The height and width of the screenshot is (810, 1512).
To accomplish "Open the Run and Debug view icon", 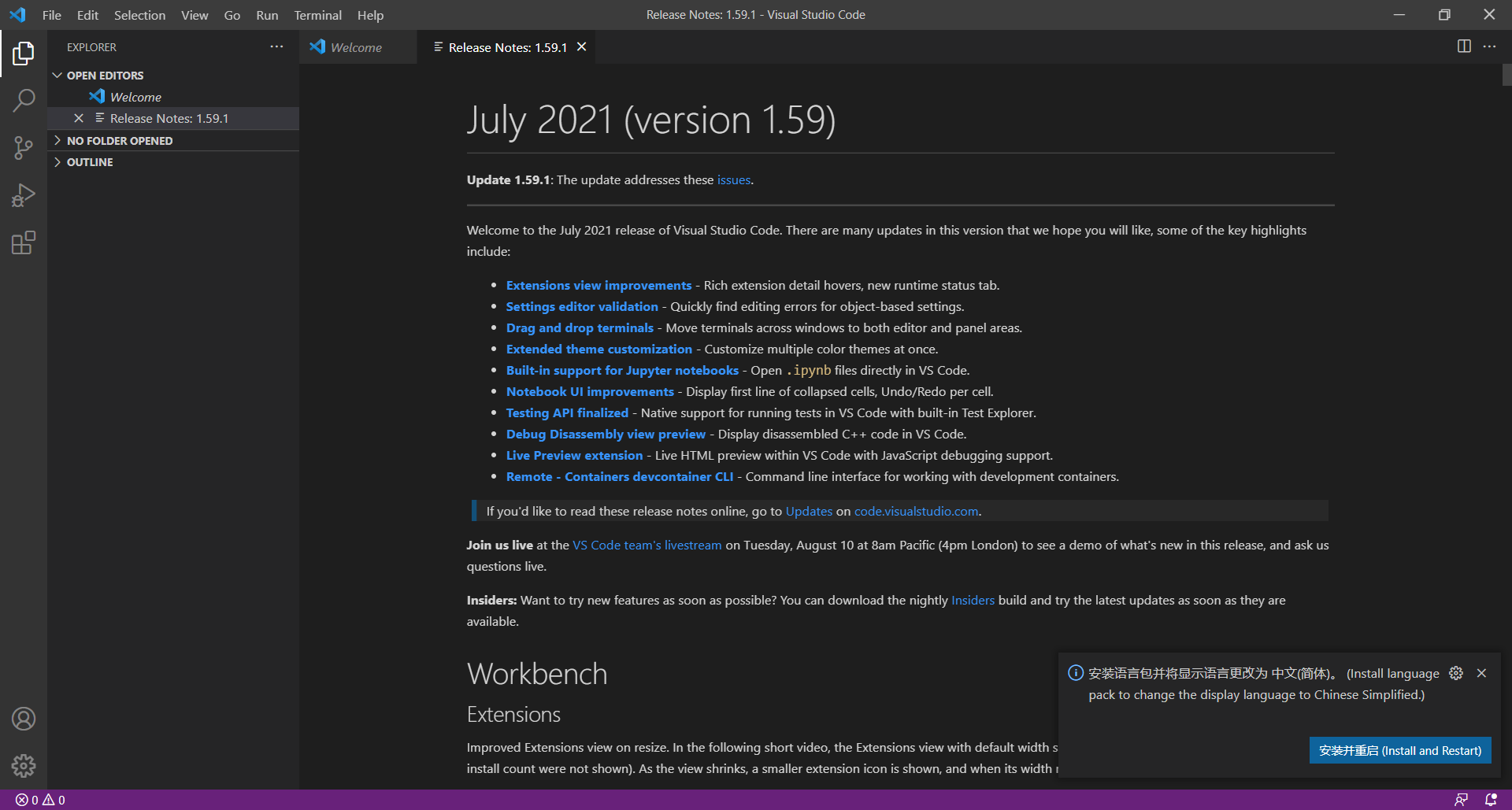I will [24, 195].
